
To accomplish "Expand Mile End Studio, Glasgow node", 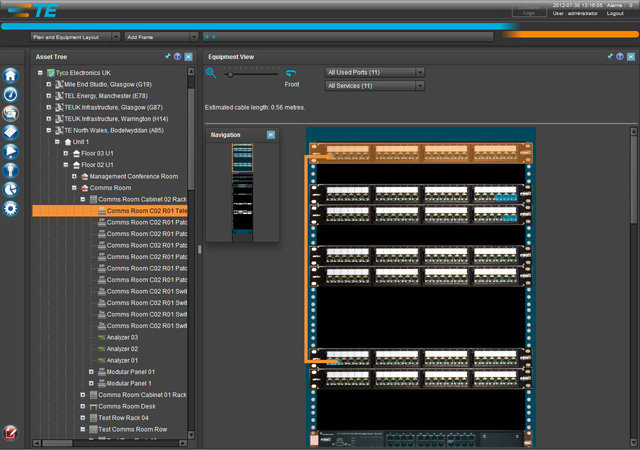I will (49, 84).
